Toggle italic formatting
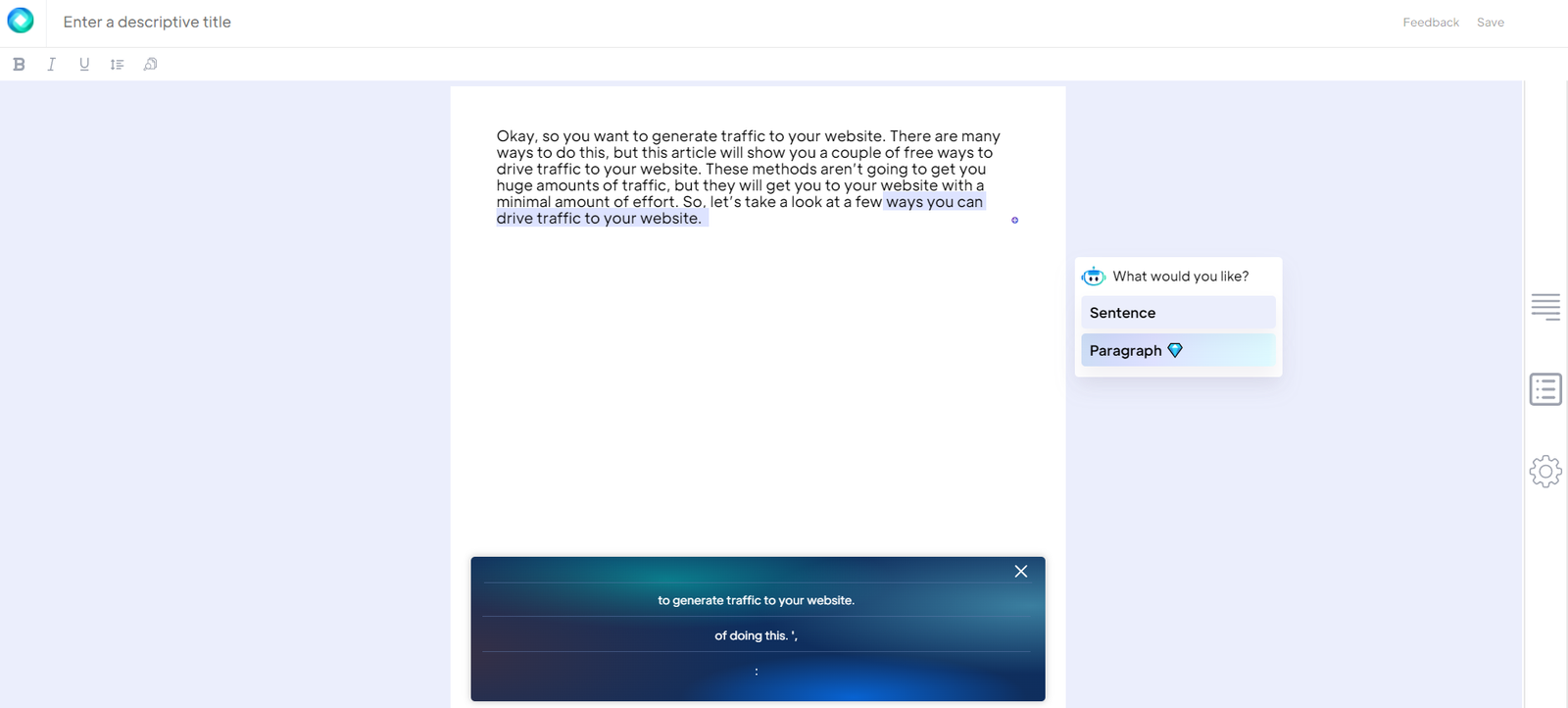Screen dimensions: 1568x708 click(51, 64)
